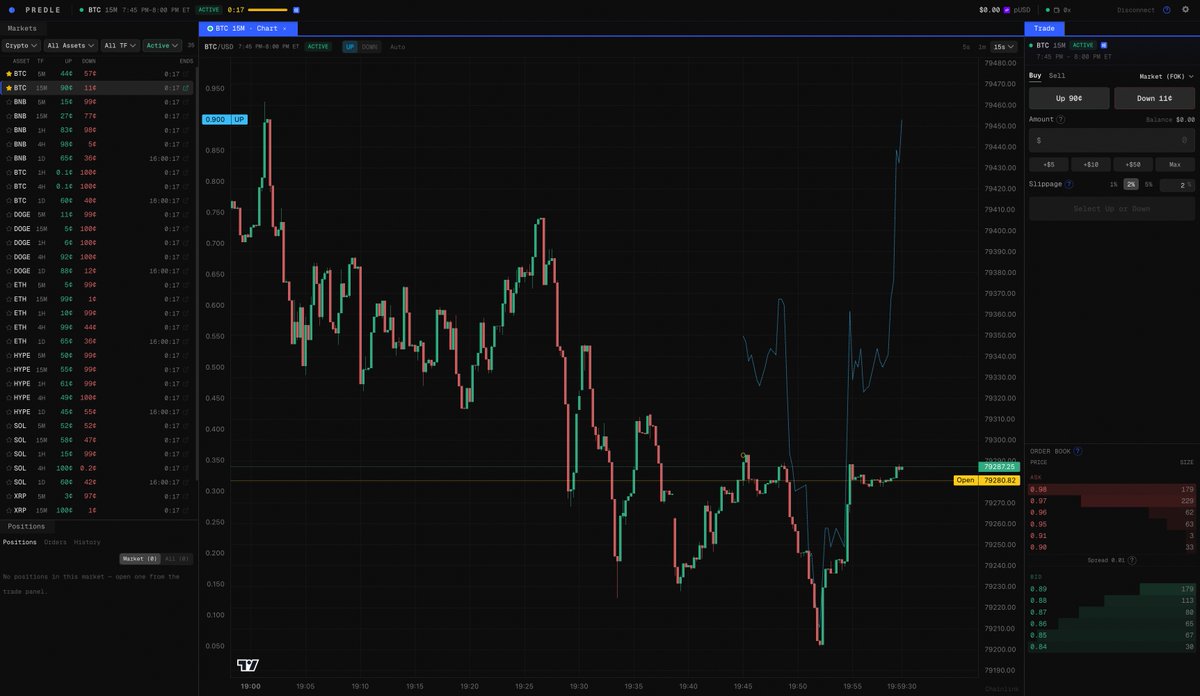Image resolution: width=1200 pixels, height=696 pixels.
Task: Filter positions by Market (0)
Action: [x=139, y=559]
